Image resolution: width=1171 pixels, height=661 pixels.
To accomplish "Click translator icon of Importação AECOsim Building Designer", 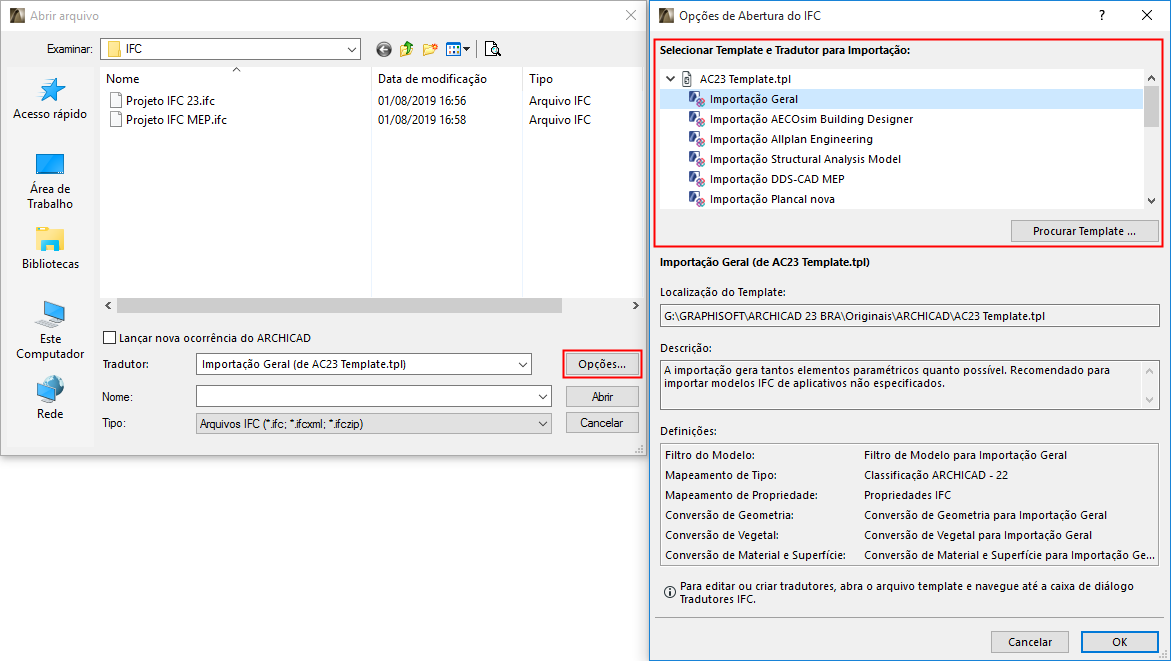I will tap(697, 119).
